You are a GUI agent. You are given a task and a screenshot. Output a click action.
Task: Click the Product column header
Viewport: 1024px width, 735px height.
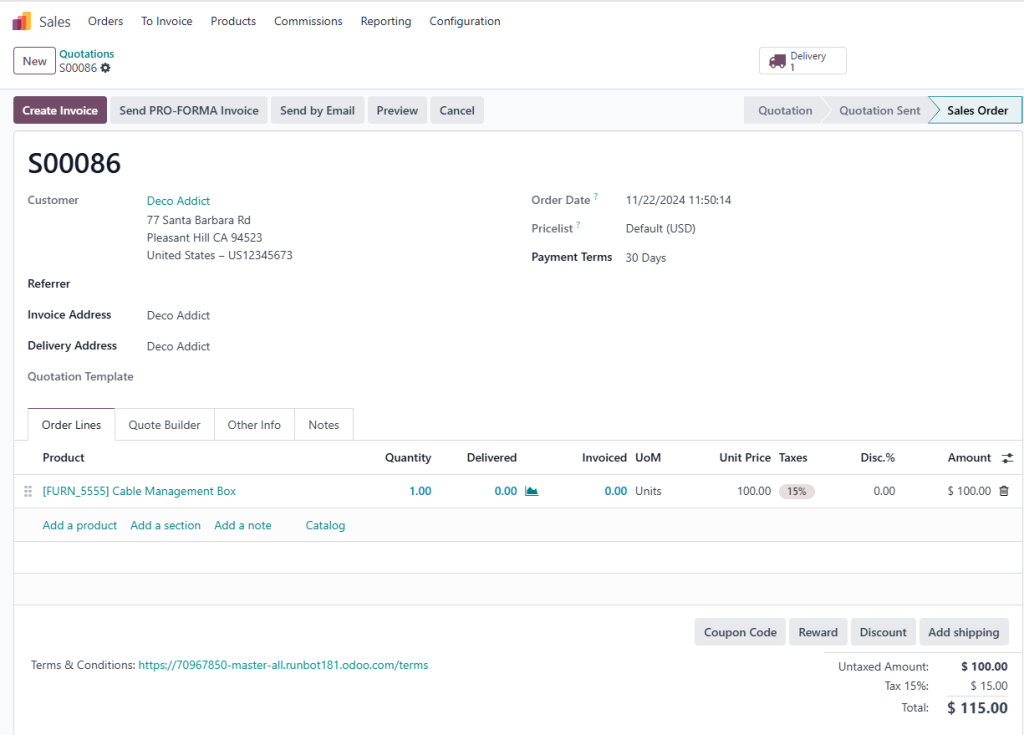(63, 458)
